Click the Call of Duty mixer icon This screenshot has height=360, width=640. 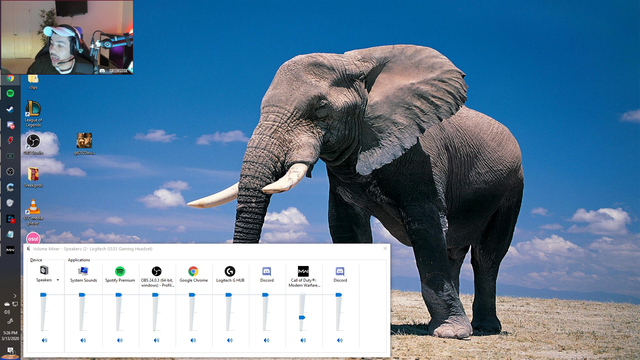click(303, 271)
